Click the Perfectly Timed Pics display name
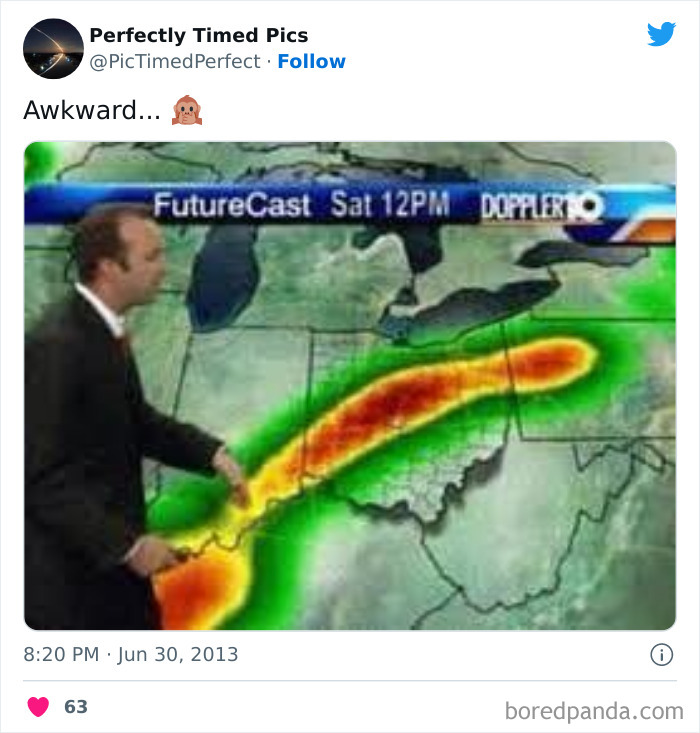700x733 pixels. pyautogui.click(x=199, y=35)
